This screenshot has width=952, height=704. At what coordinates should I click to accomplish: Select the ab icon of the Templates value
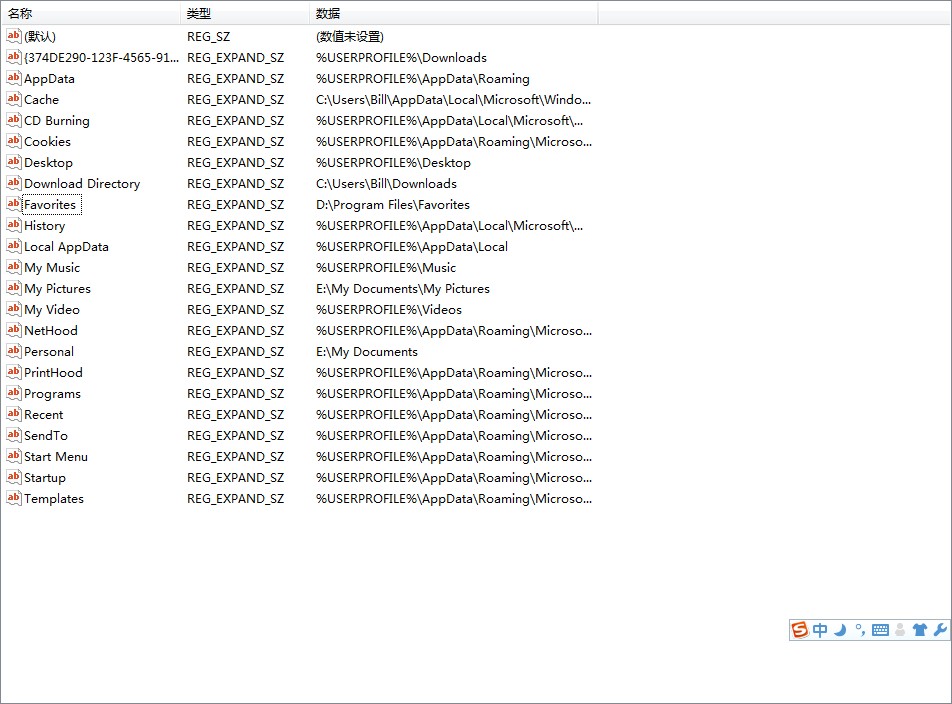pos(13,498)
